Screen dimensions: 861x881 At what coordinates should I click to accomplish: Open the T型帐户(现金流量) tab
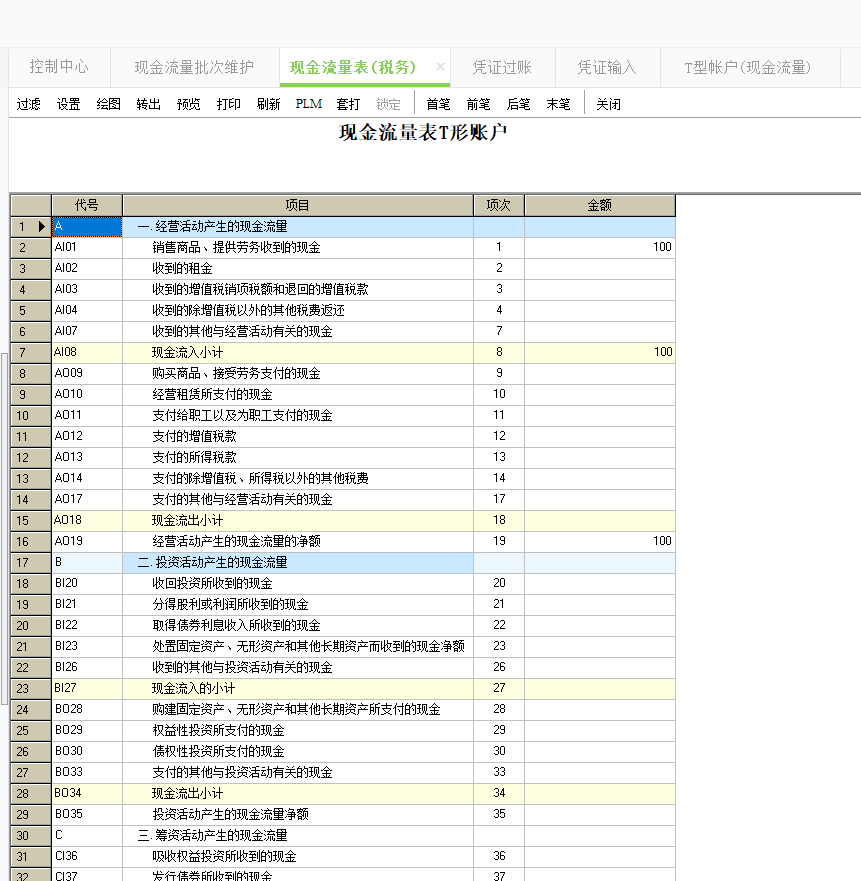tap(747, 67)
